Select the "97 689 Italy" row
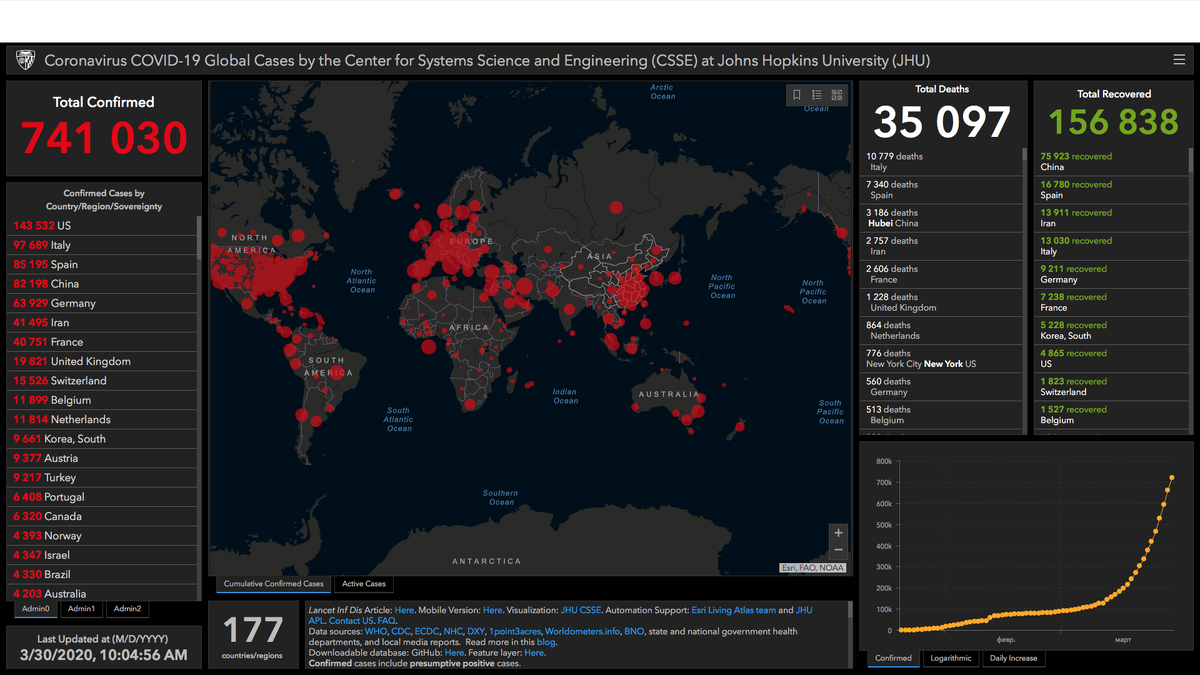 103,245
